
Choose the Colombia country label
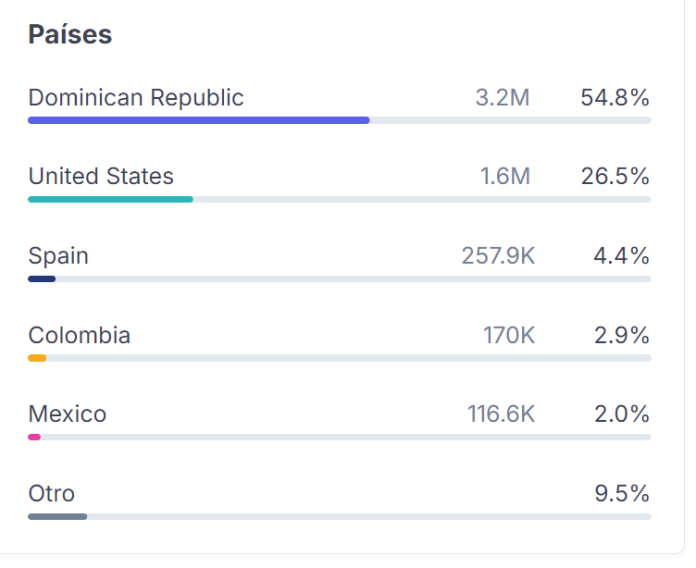pyautogui.click(x=79, y=335)
